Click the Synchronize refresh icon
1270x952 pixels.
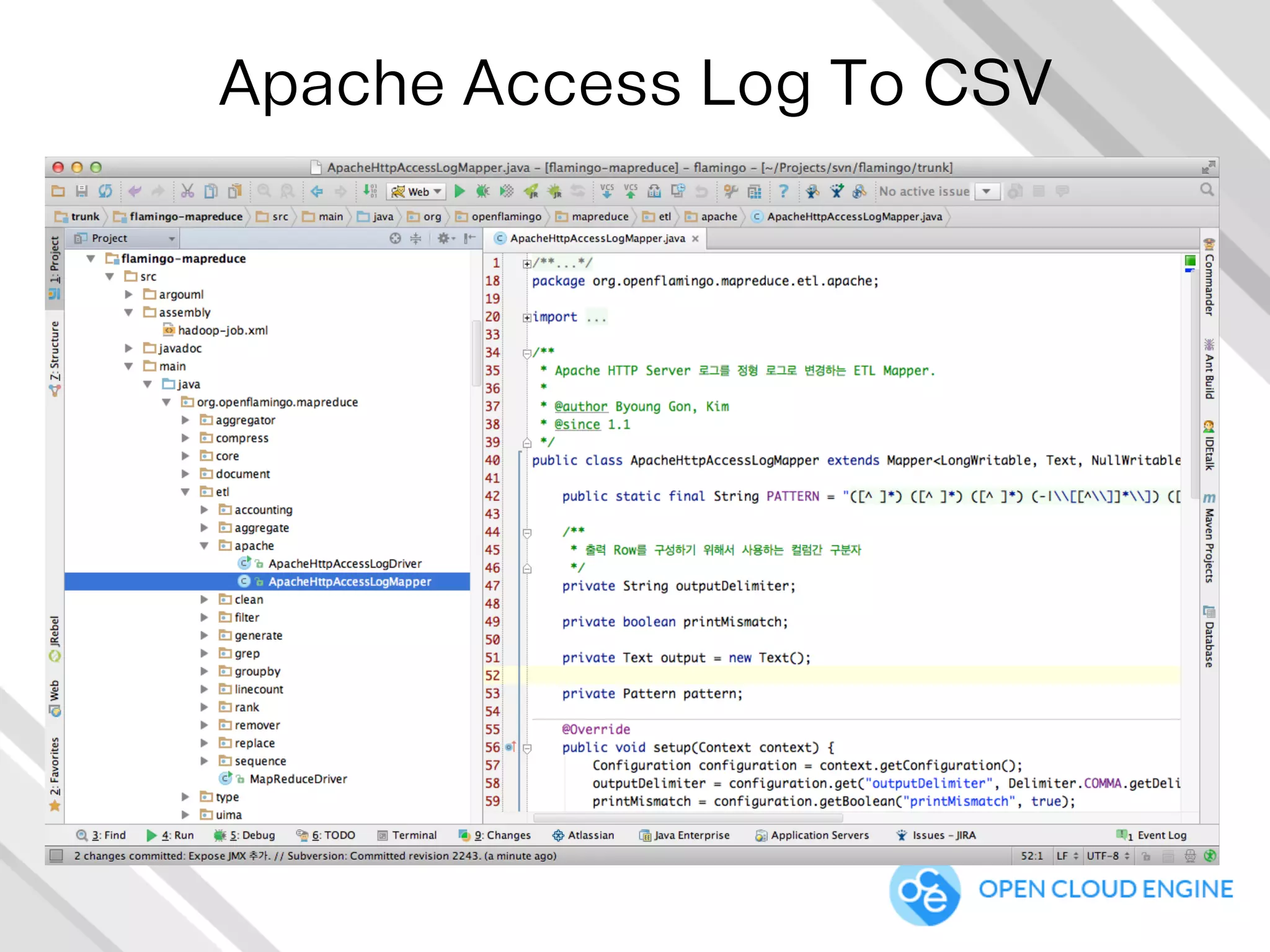pos(105,192)
